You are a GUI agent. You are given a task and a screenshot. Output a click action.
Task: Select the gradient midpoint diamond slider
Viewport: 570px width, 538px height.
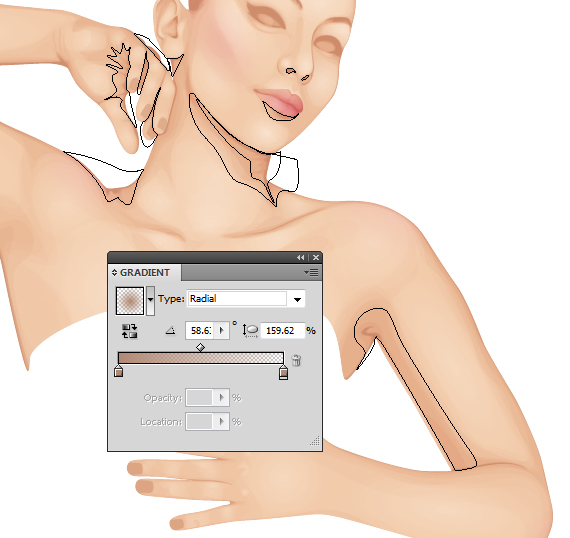tap(200, 348)
